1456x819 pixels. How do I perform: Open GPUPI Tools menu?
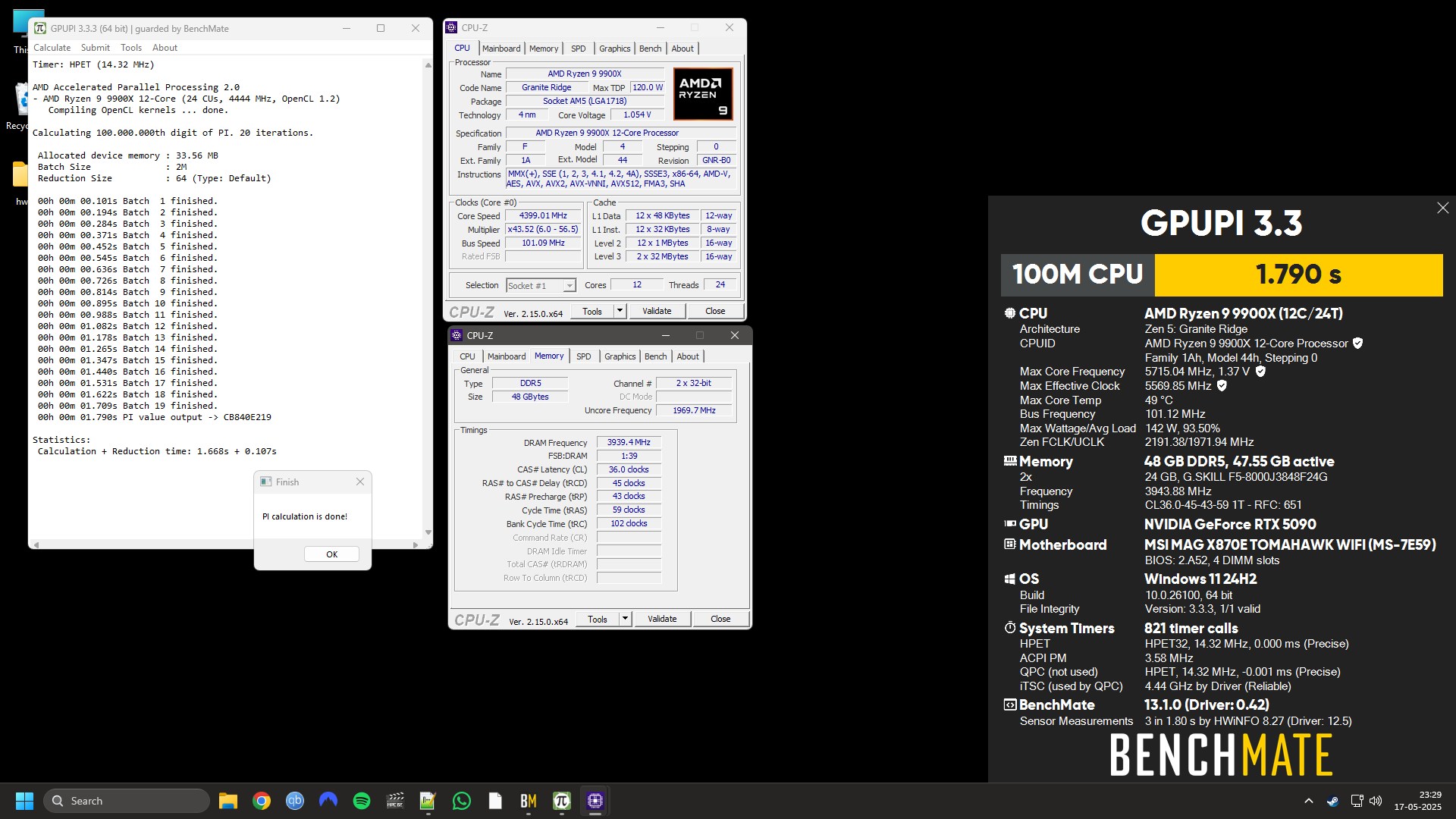pyautogui.click(x=131, y=47)
